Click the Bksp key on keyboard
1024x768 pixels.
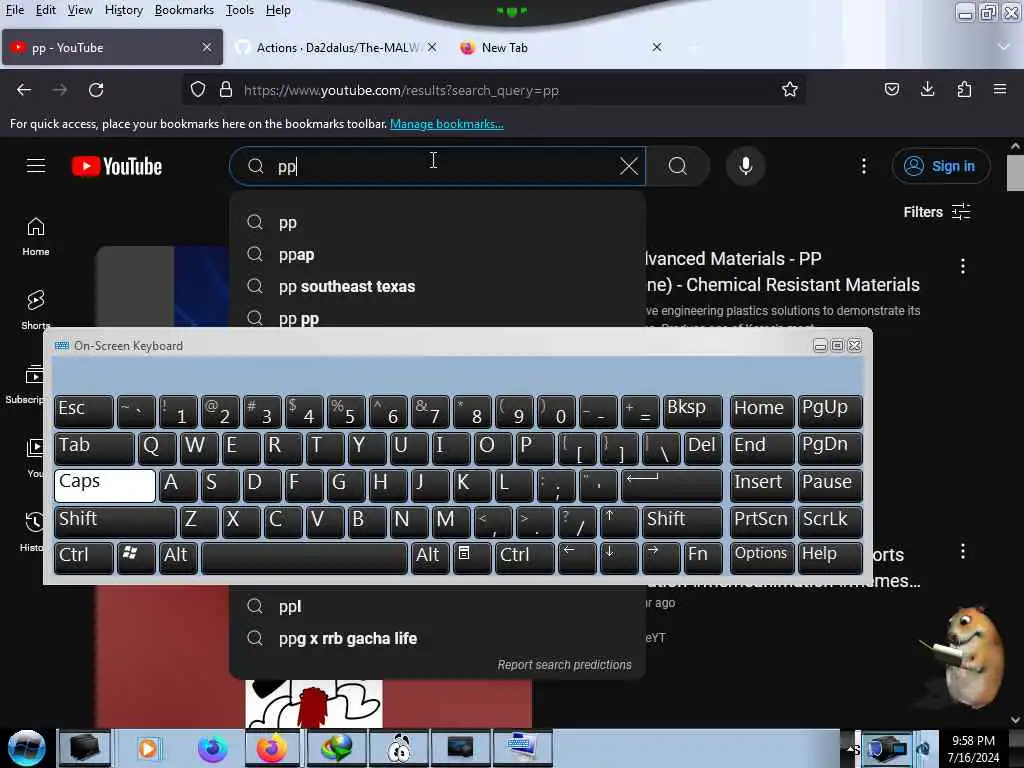pos(693,411)
